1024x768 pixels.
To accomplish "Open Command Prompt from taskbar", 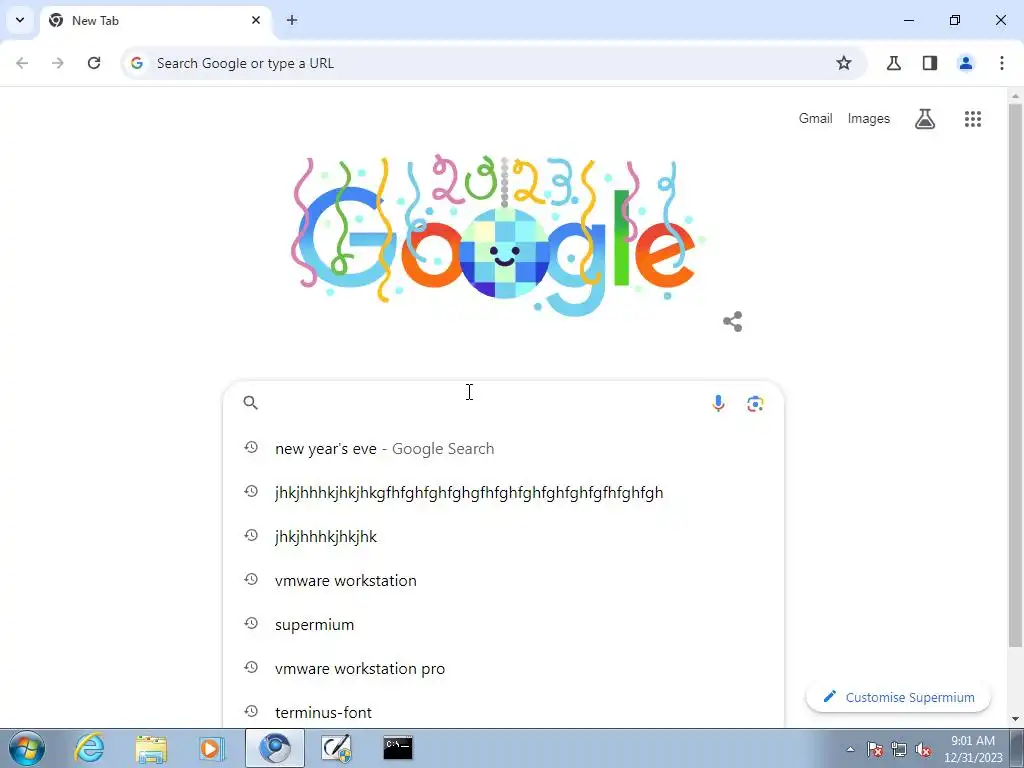I will pos(398,748).
